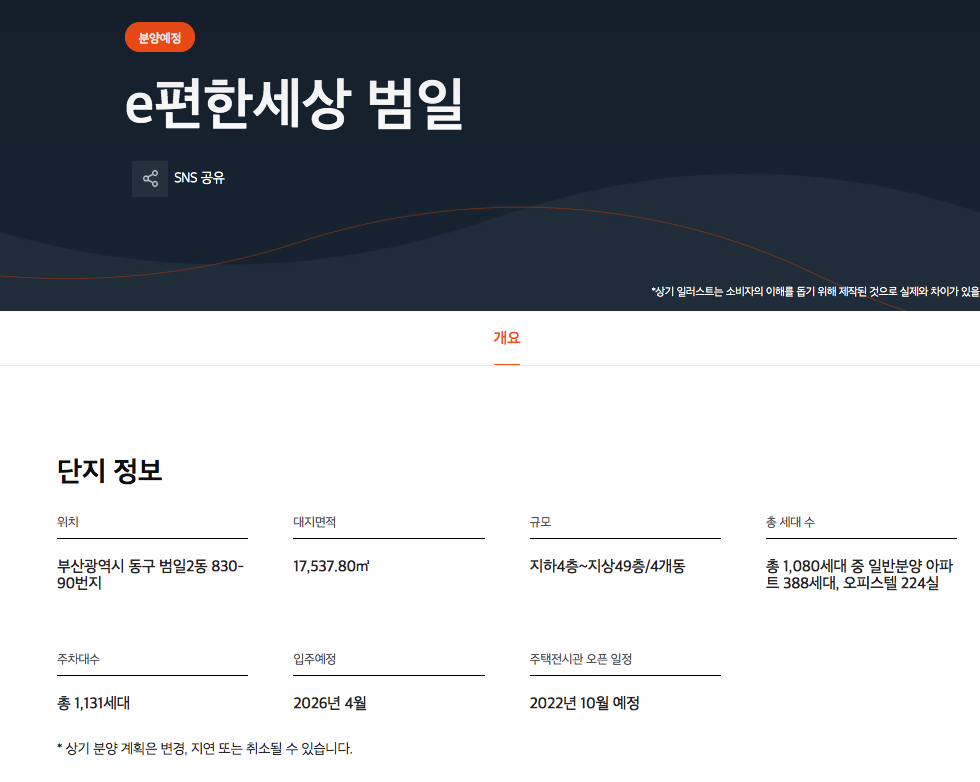Click the 입주예정 label
Screen dimensions: 980x782
314,659
